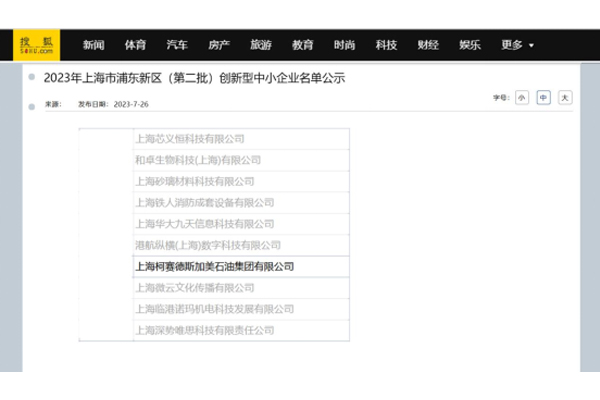Set font size to small (小)

click(x=521, y=97)
